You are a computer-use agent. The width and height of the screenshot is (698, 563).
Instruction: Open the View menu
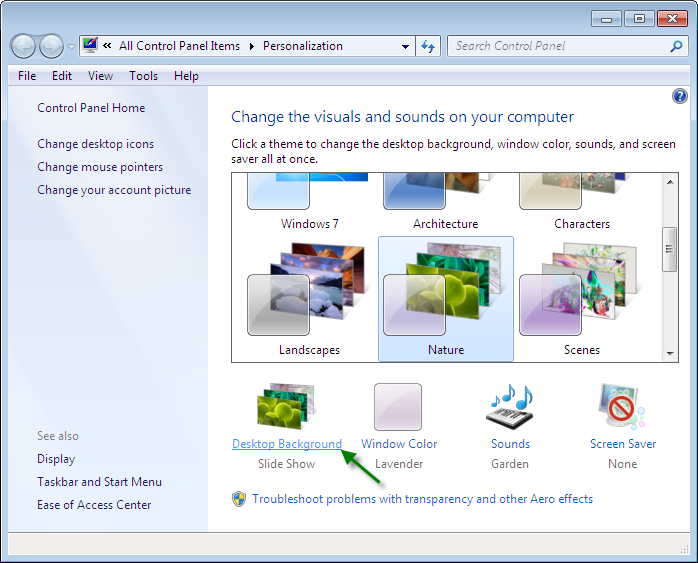(x=100, y=76)
